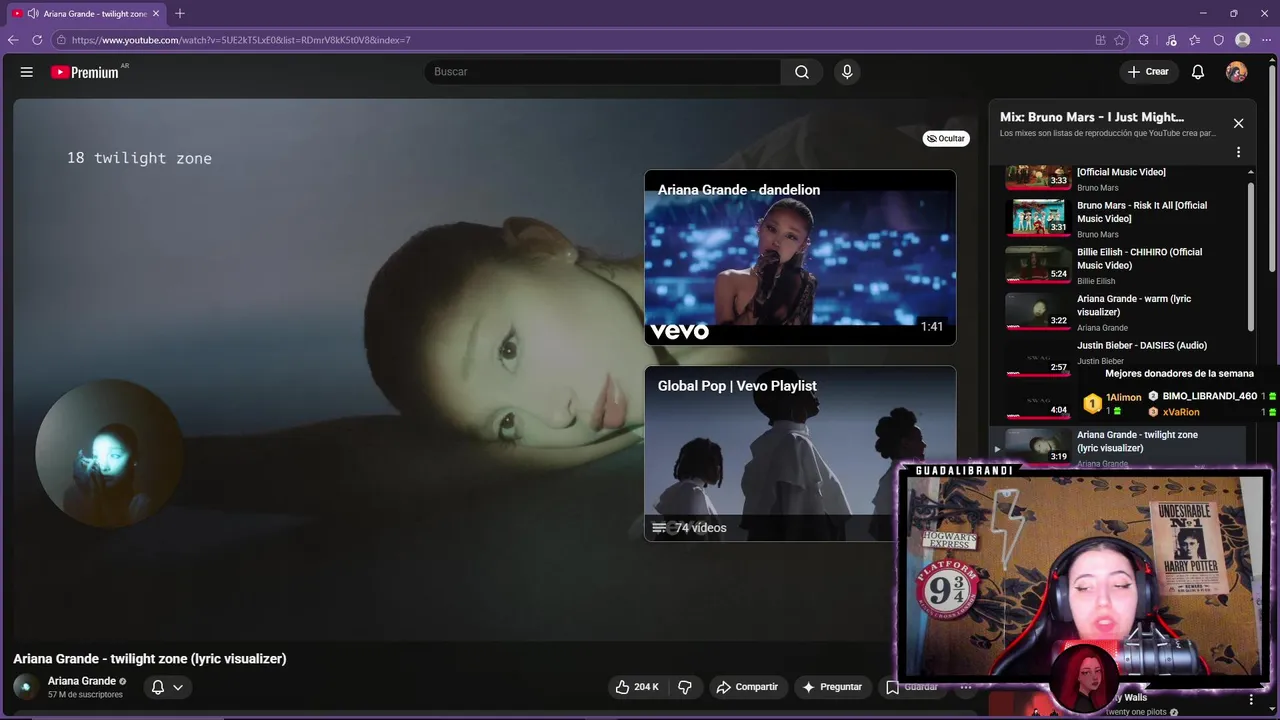The width and height of the screenshot is (1280, 720).
Task: Open the Preguntar AI button
Action: click(x=831, y=687)
